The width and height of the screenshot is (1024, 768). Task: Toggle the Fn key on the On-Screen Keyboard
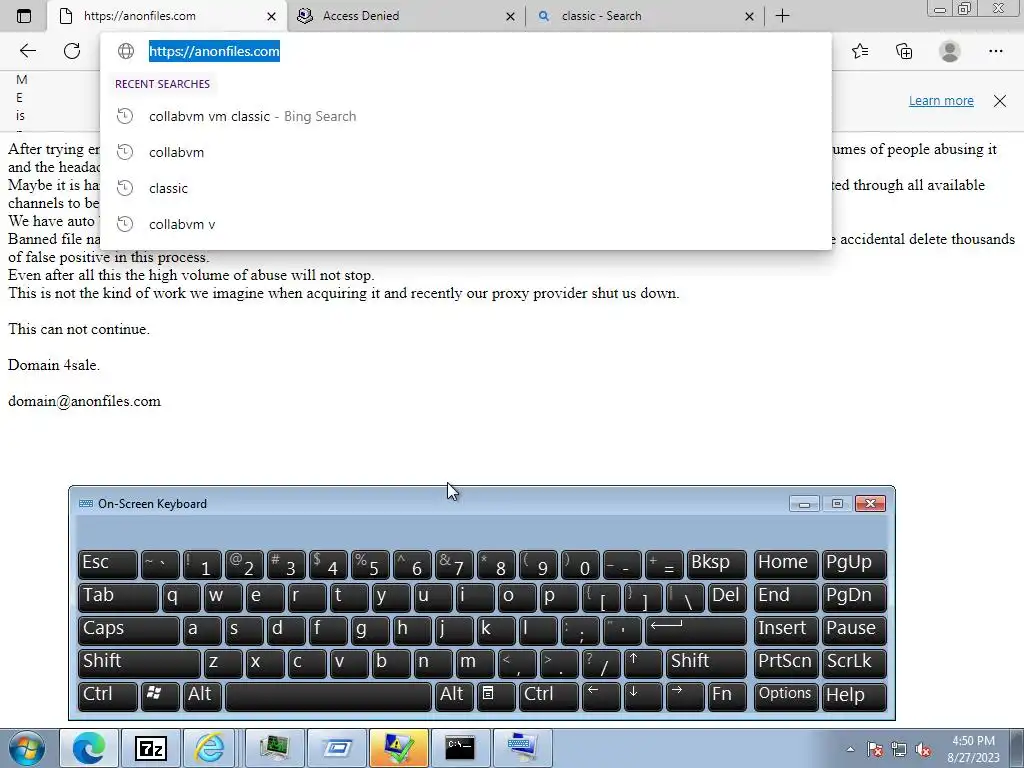pos(727,696)
